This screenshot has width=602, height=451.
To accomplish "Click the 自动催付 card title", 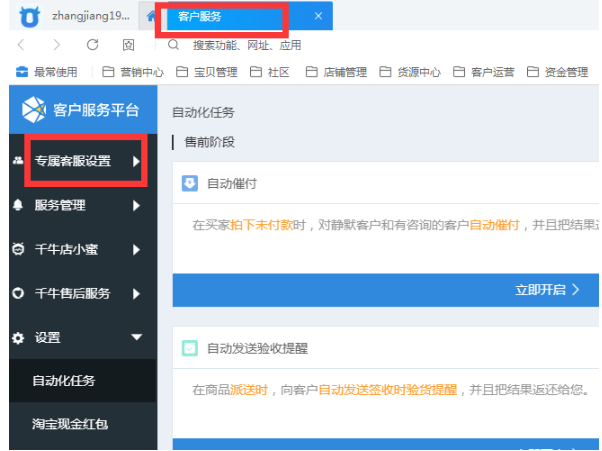I will (232, 184).
